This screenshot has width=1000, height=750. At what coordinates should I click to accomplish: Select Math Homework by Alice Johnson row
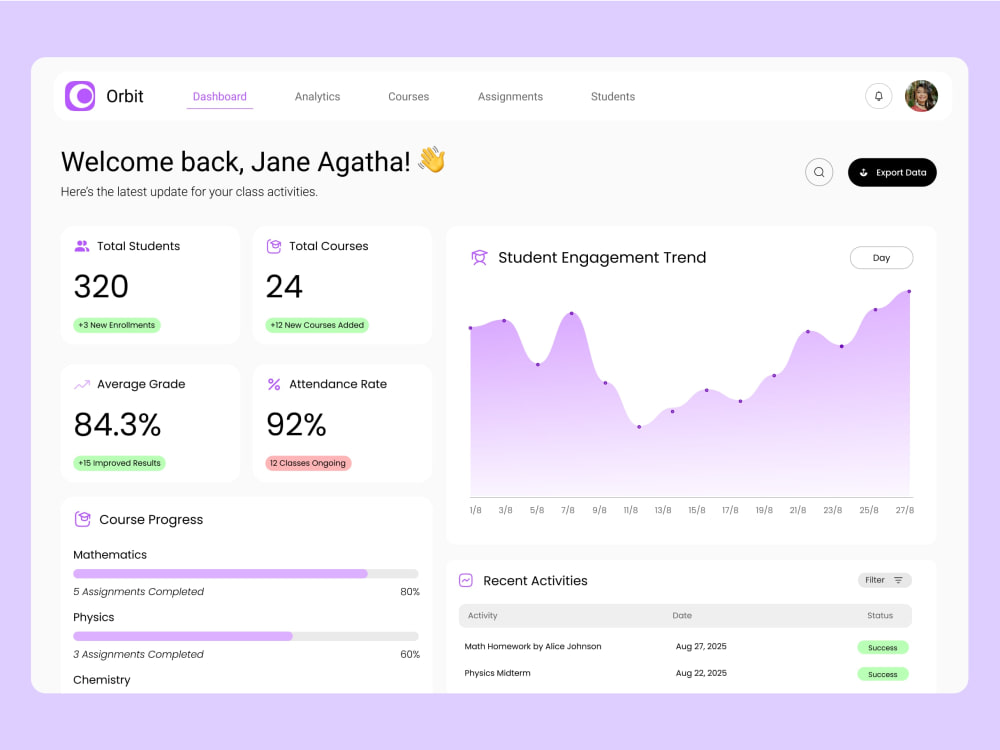point(685,647)
